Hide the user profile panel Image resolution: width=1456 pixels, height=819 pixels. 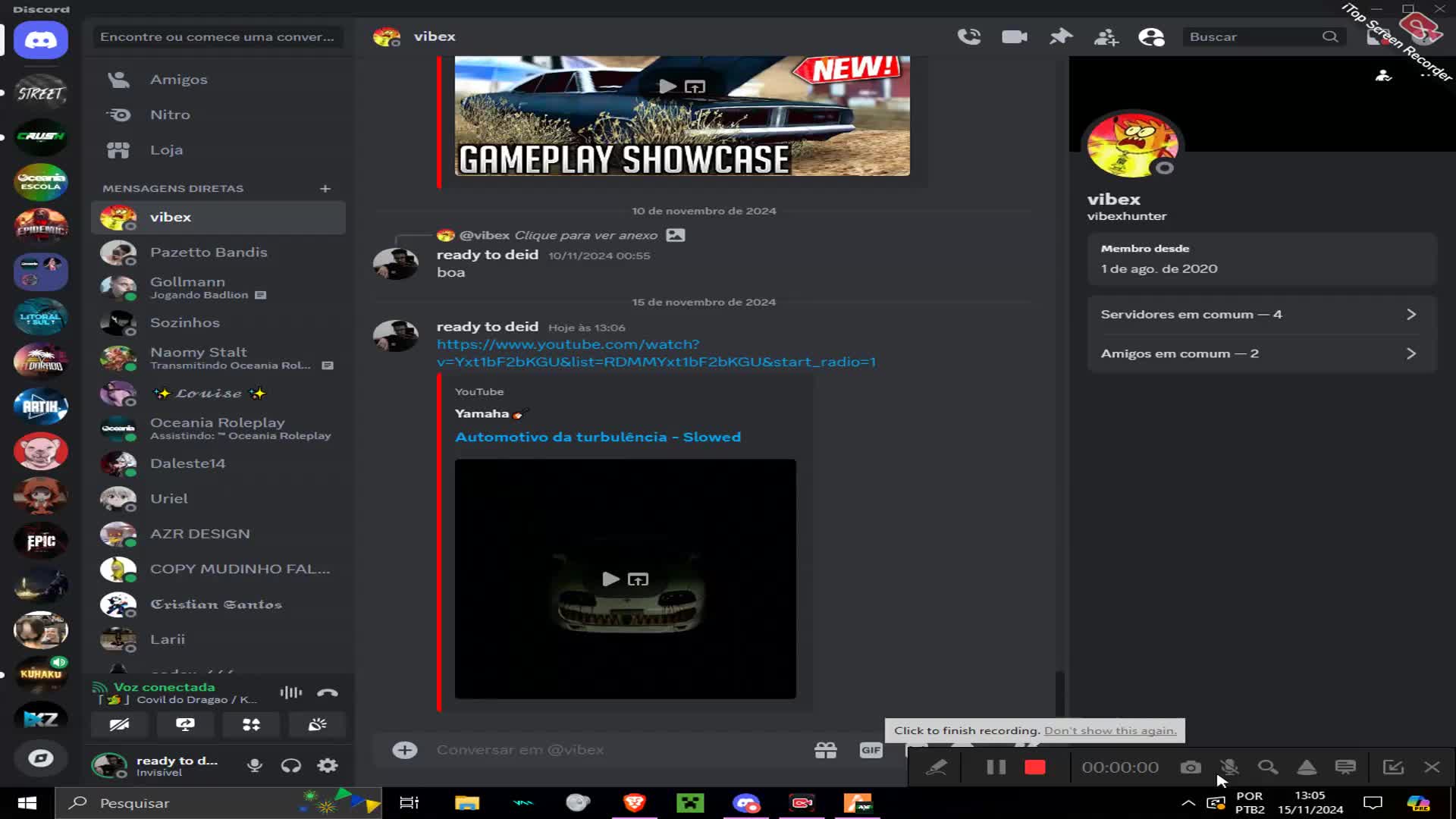click(1151, 36)
